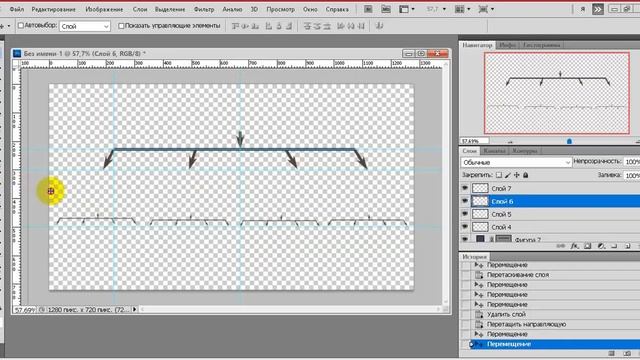The image size is (640, 360).
Task: Hide Слой 6 with its eye icon
Action: [465, 201]
